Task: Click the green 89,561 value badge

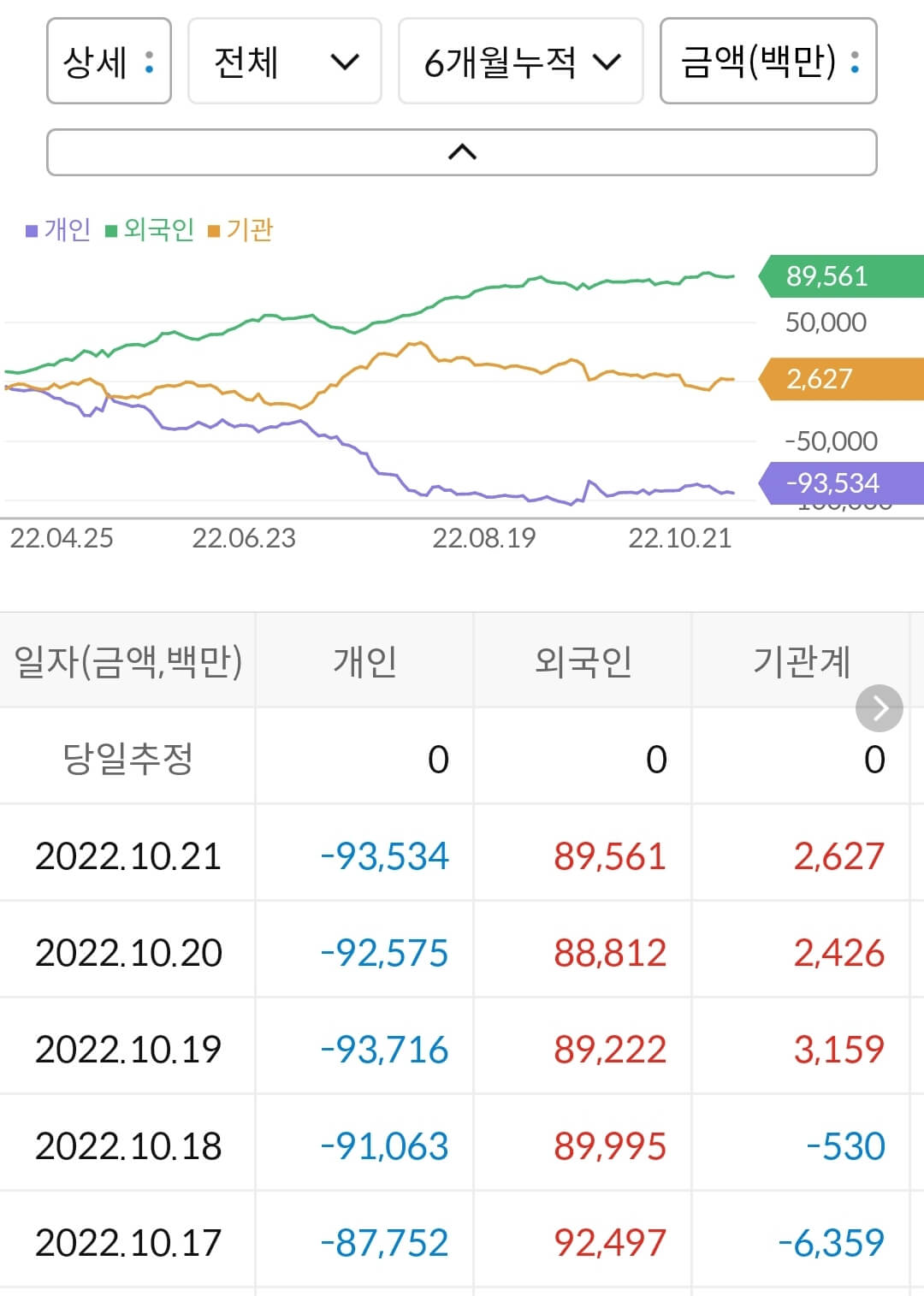Action: point(826,276)
